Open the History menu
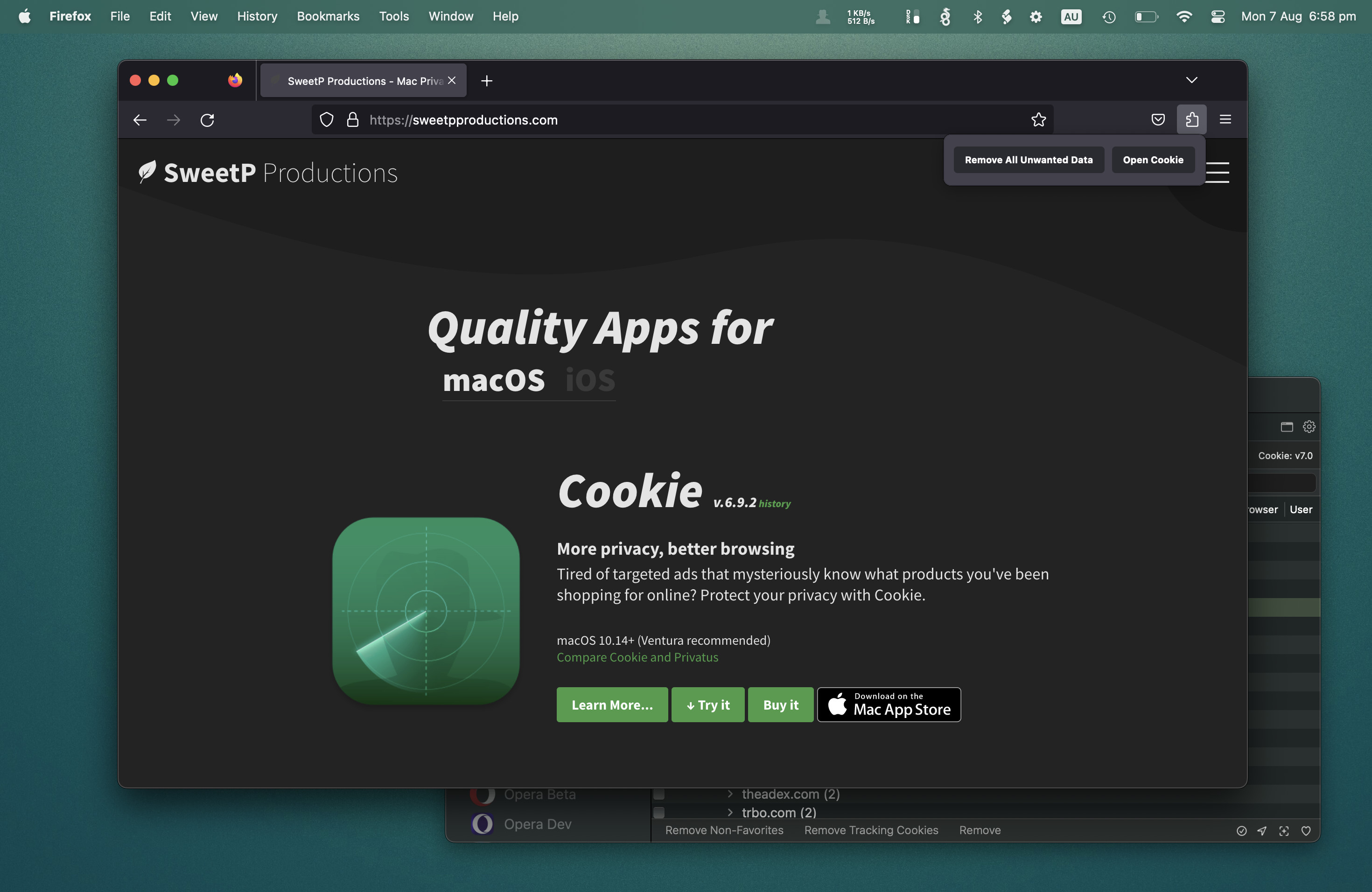The width and height of the screenshot is (1372, 892). coord(257,16)
